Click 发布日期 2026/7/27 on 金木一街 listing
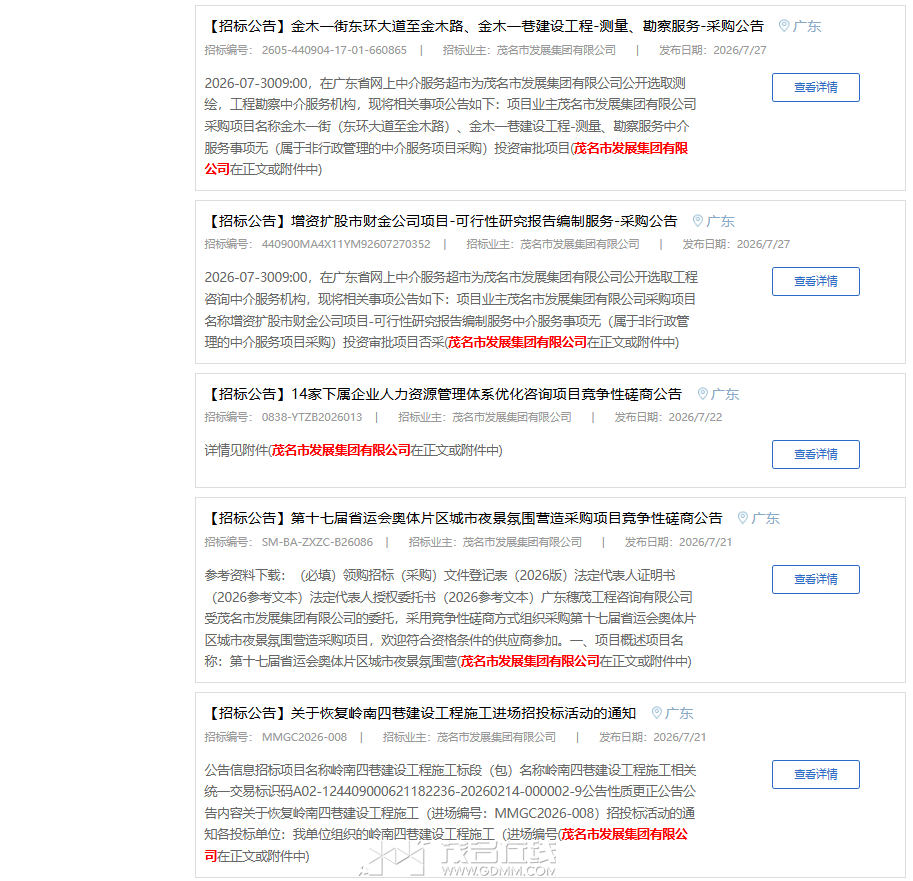 (x=713, y=50)
